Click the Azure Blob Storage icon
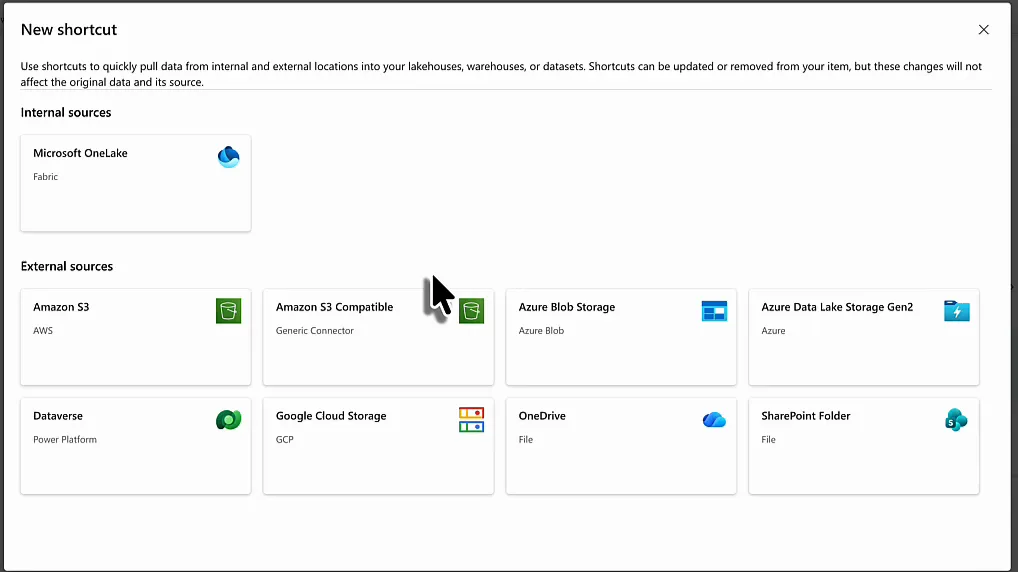 (x=714, y=311)
